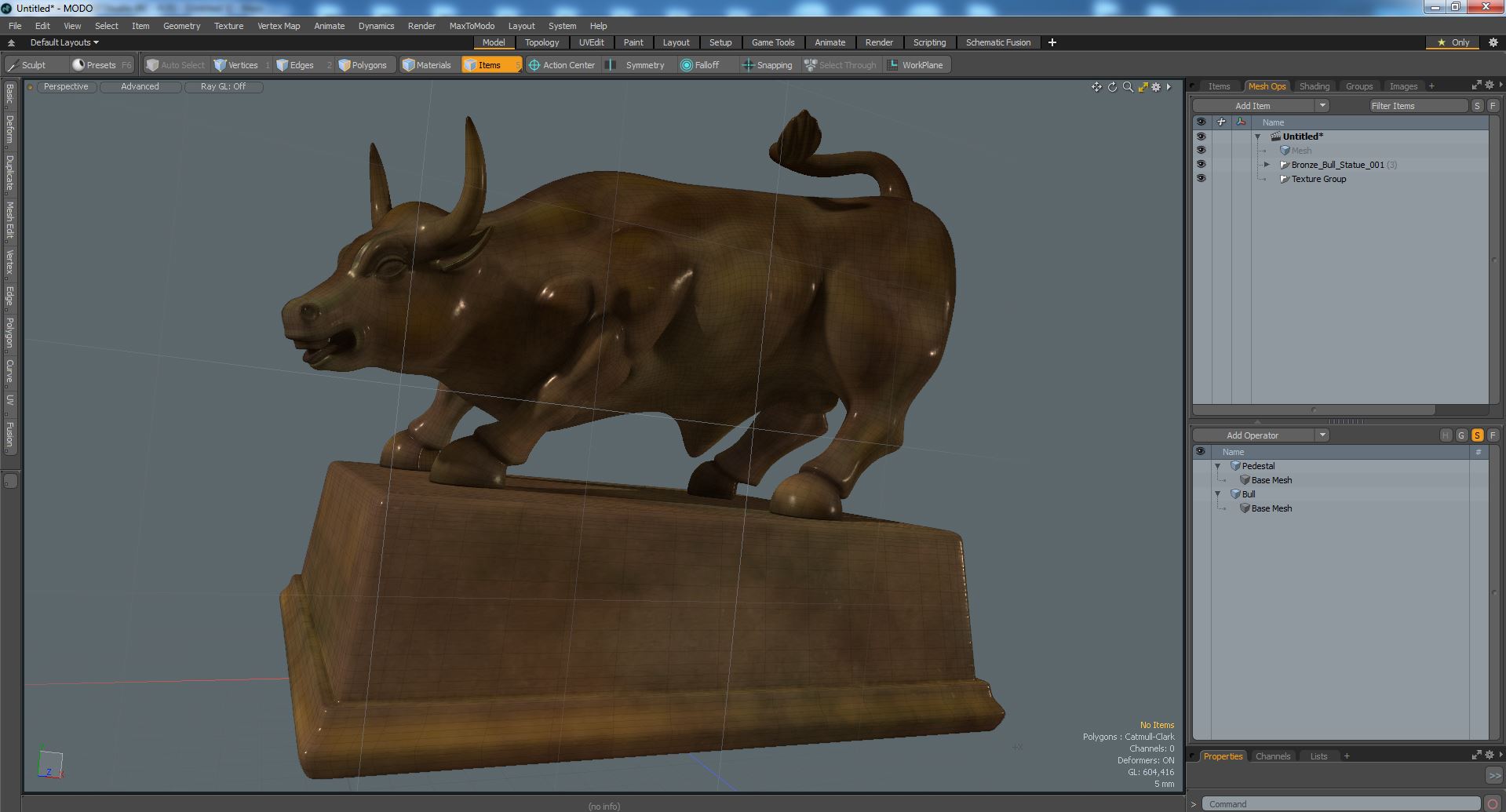Expand the Bronze_Bull_Statue_001 group
The height and width of the screenshot is (812, 1506).
(1267, 165)
